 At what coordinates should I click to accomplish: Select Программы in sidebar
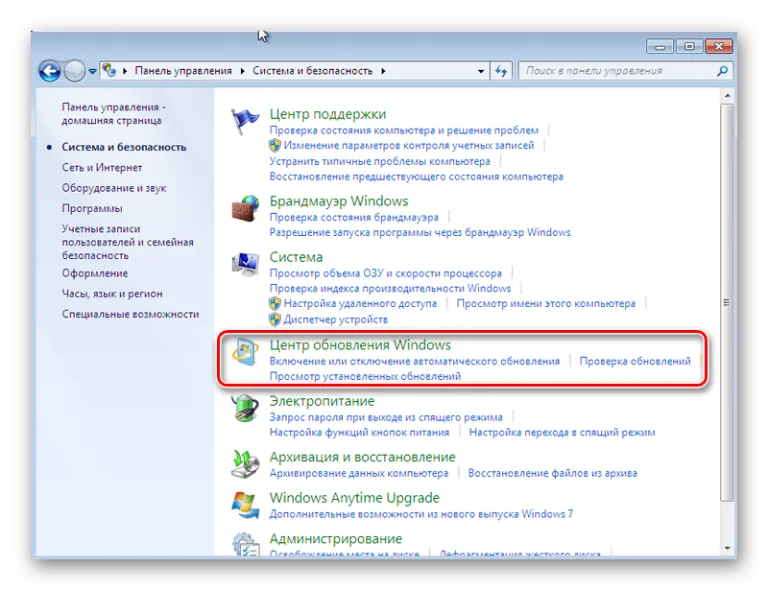coord(92,208)
